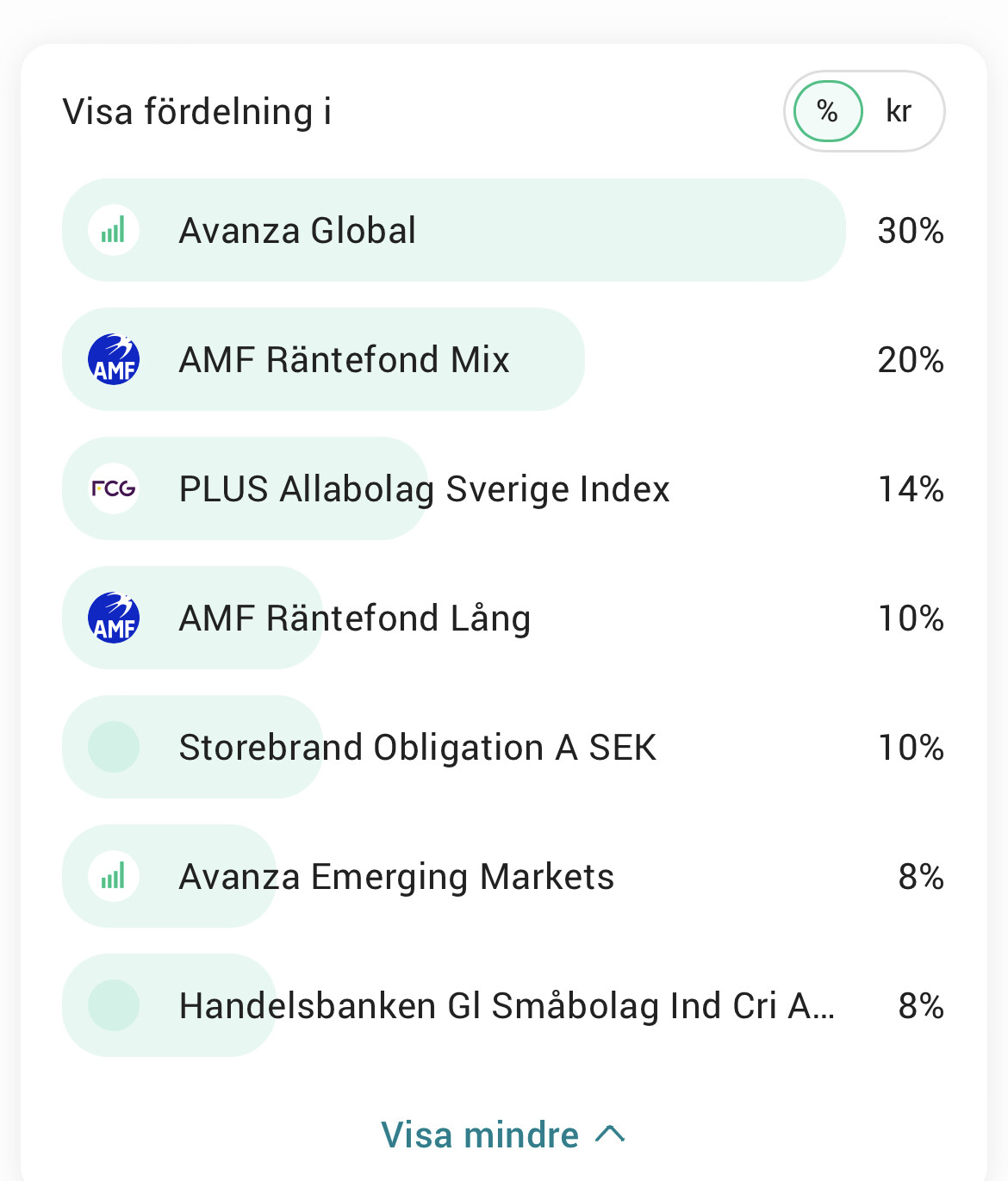The width and height of the screenshot is (1008, 1181).
Task: Switch distribution view to kr
Action: pos(899,111)
